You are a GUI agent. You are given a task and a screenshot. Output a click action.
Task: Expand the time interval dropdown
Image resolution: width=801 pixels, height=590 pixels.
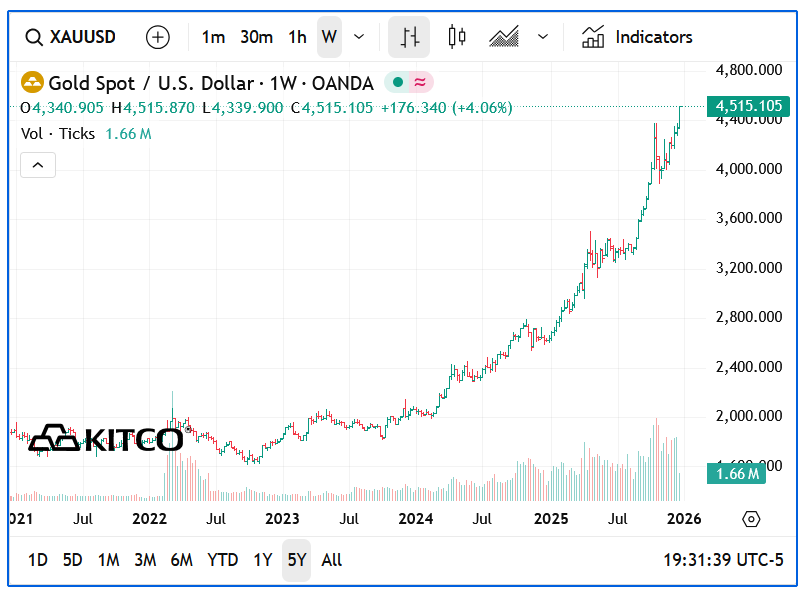tap(359, 37)
